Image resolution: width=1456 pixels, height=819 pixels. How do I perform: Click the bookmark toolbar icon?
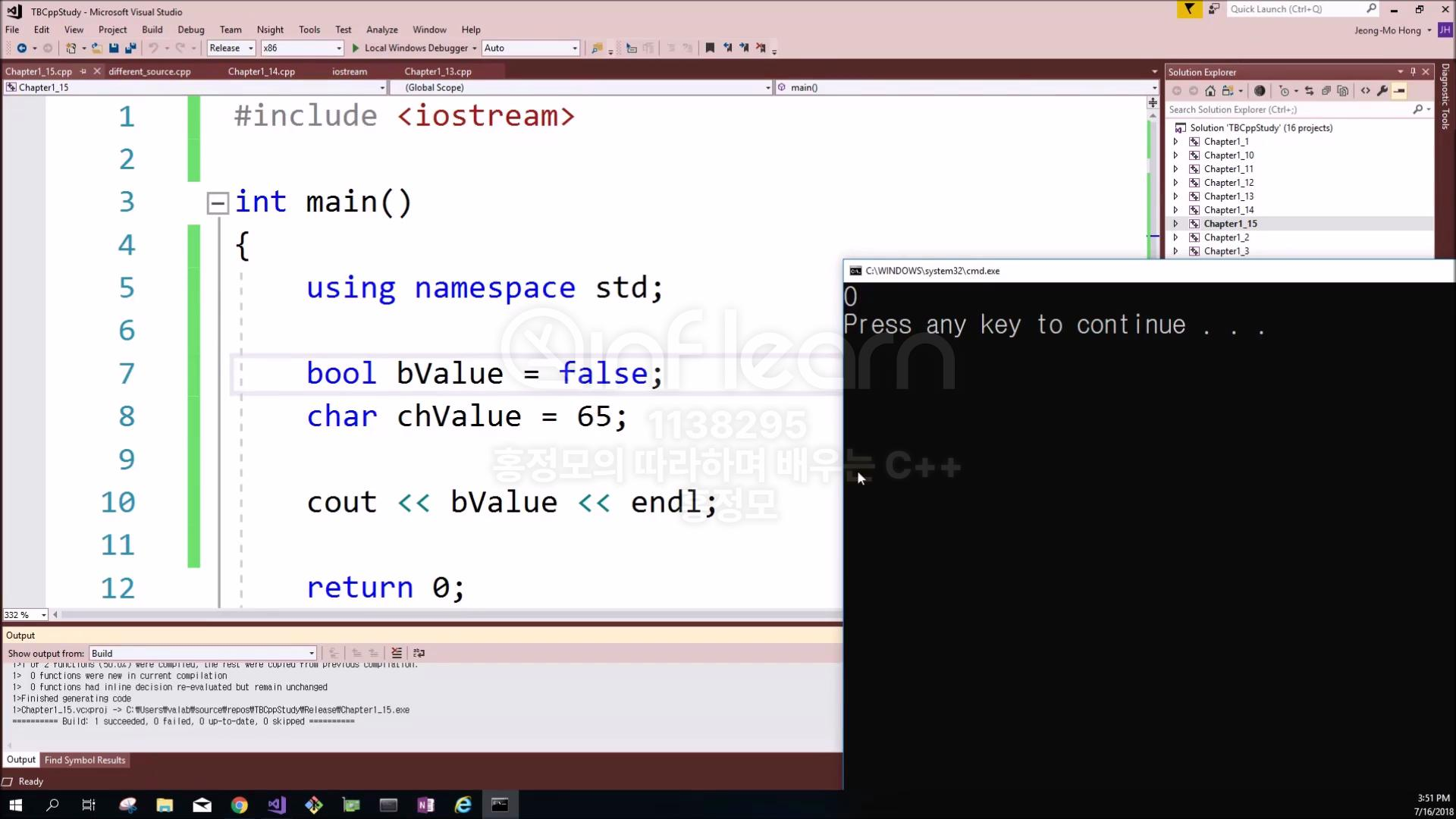coord(710,48)
